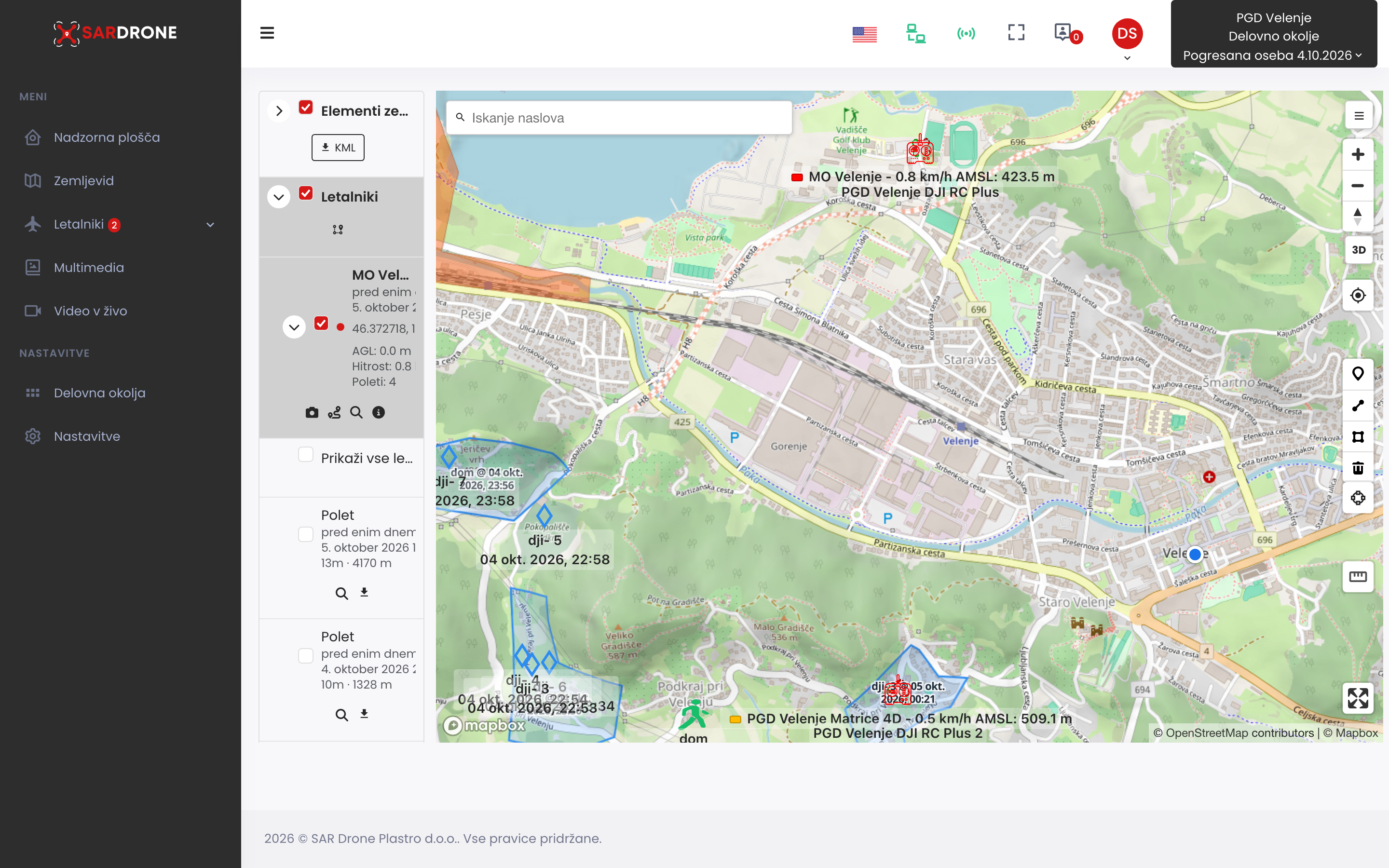
Task: Switch map to 3D view
Action: click(1358, 250)
